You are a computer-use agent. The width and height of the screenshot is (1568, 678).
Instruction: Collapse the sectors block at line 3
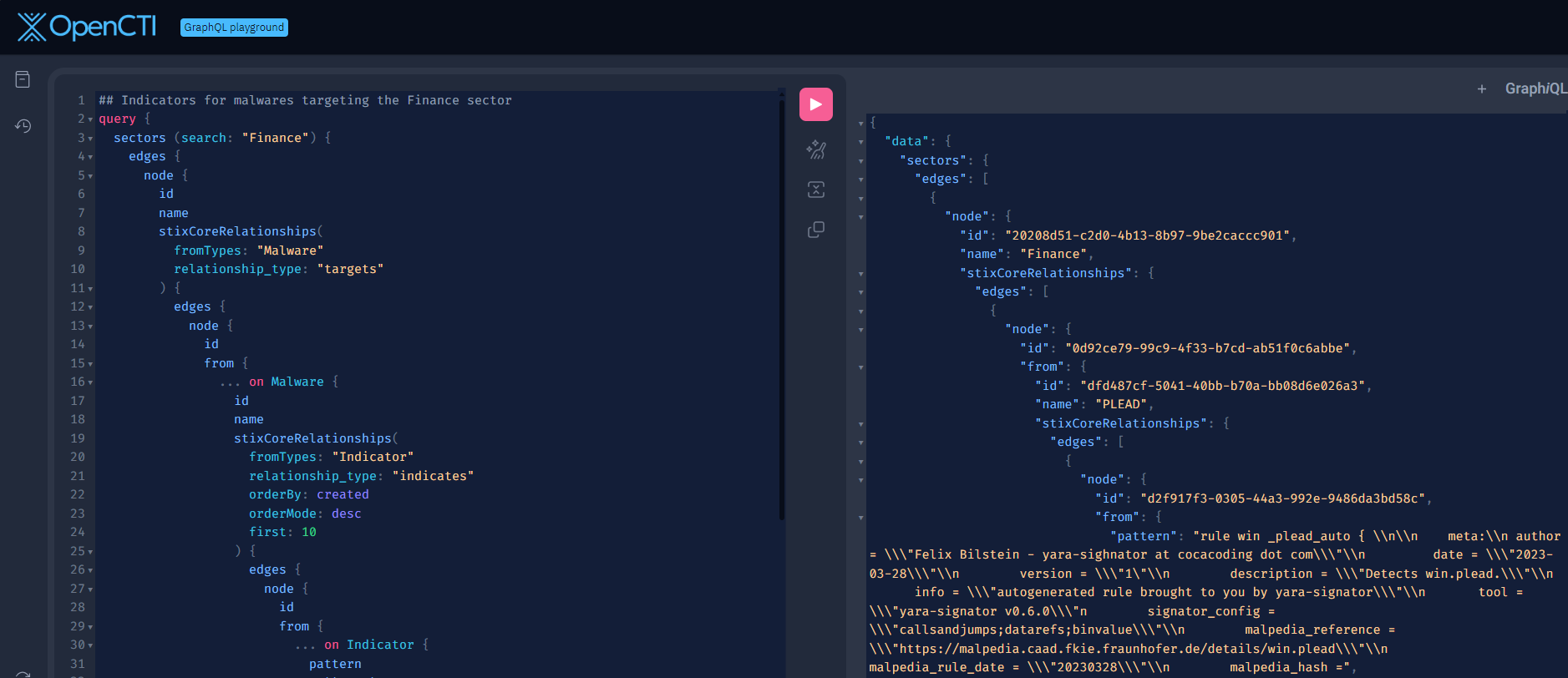point(90,139)
